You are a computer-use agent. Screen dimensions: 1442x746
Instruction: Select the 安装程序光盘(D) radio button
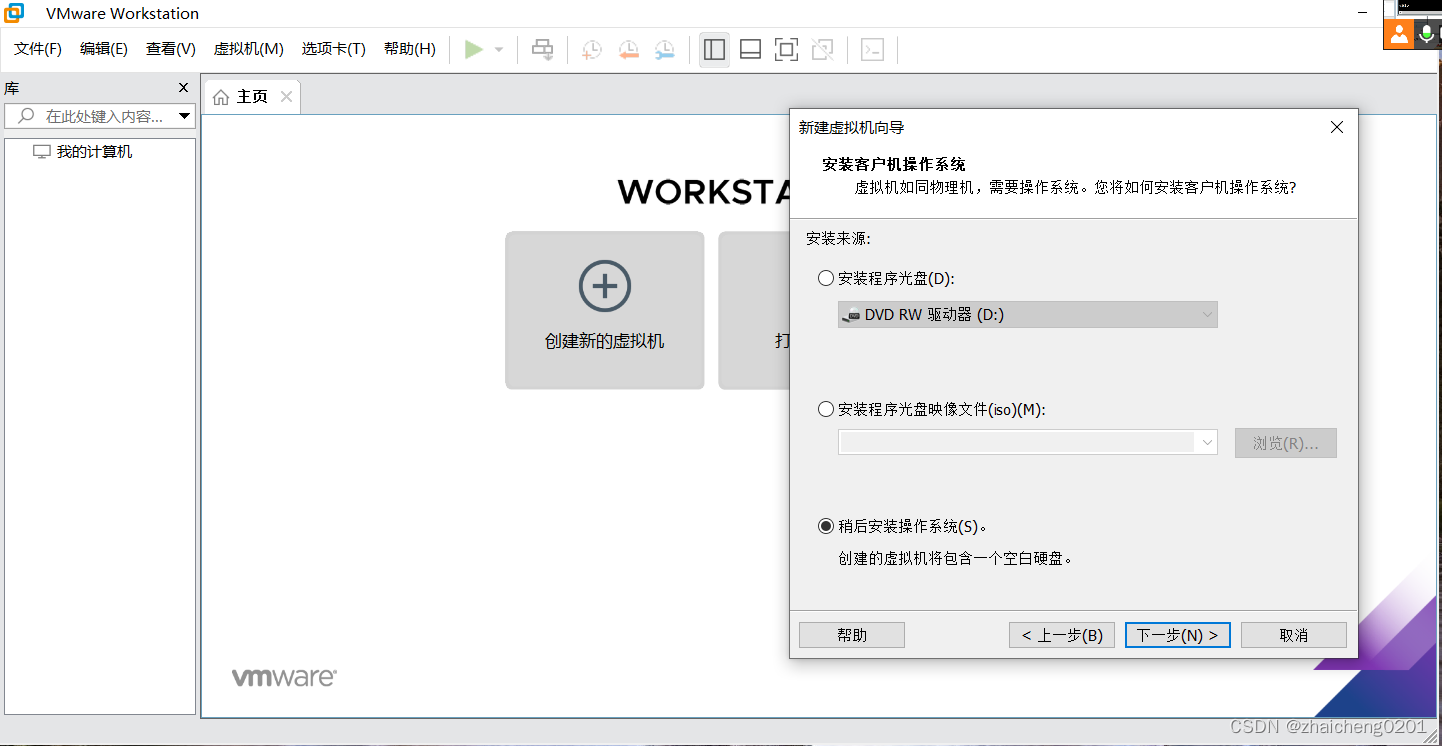[826, 278]
